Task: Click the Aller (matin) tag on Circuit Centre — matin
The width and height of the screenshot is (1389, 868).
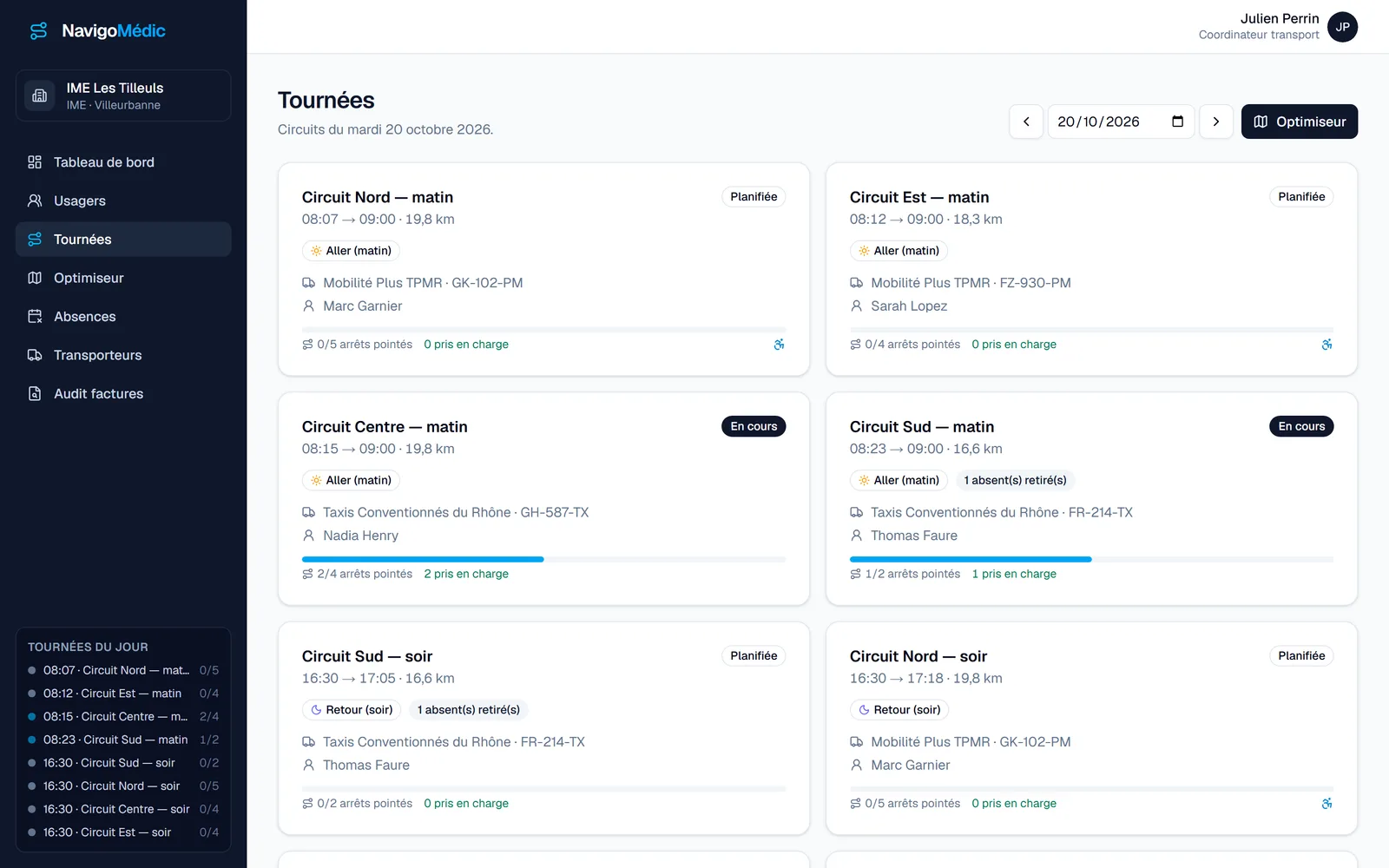Action: 351,480
